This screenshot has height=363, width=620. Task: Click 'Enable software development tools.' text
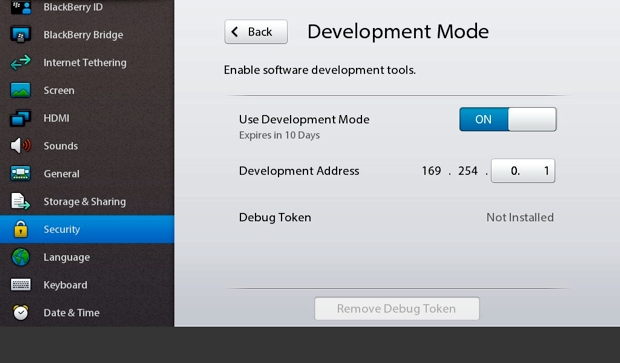click(319, 70)
